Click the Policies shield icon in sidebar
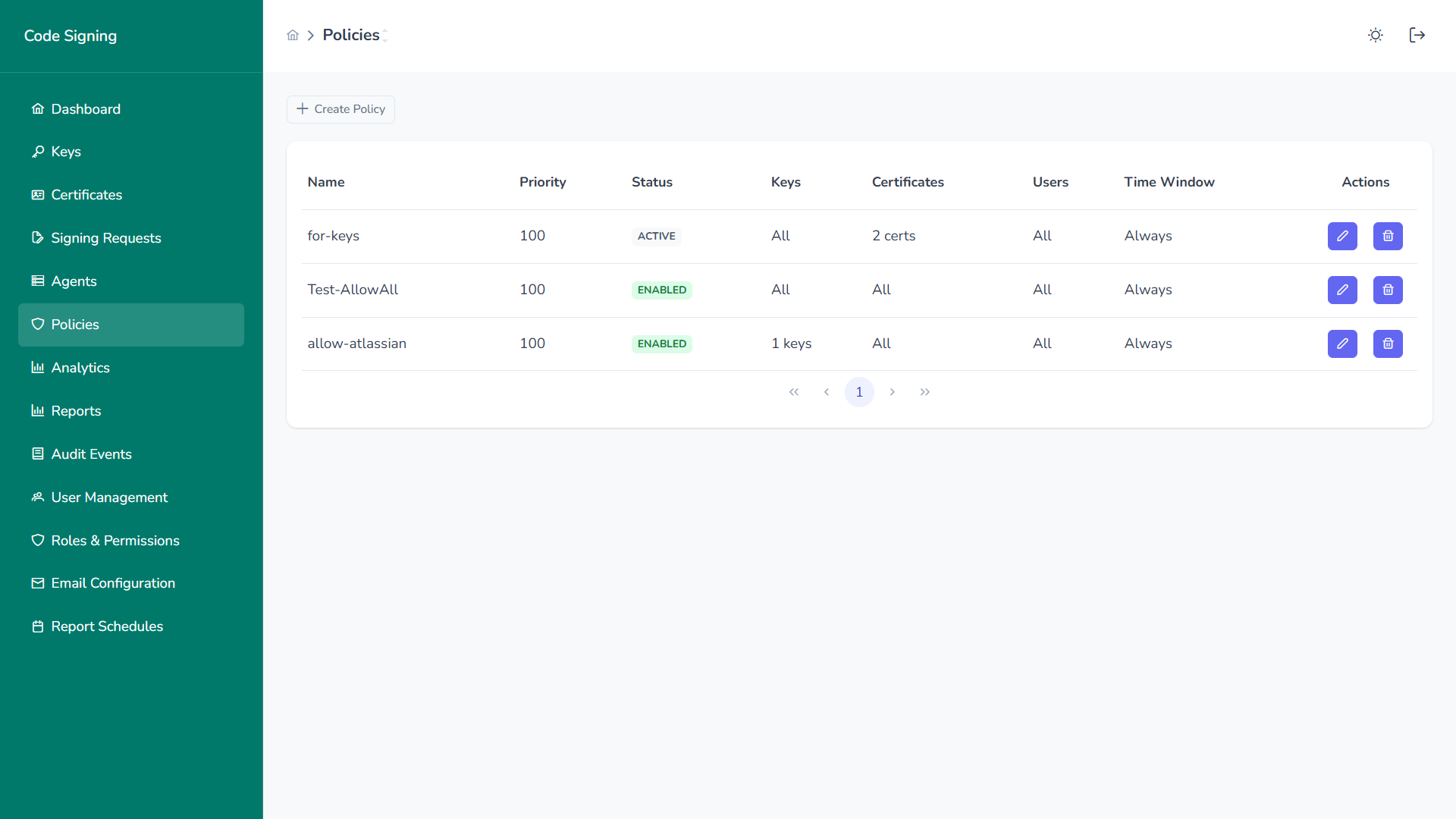1456x819 pixels. coord(37,325)
